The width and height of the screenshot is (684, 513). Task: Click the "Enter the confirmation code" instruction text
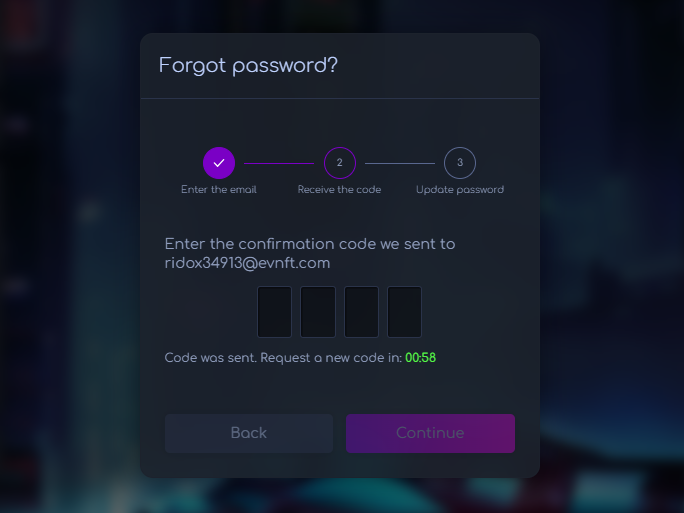tap(310, 244)
